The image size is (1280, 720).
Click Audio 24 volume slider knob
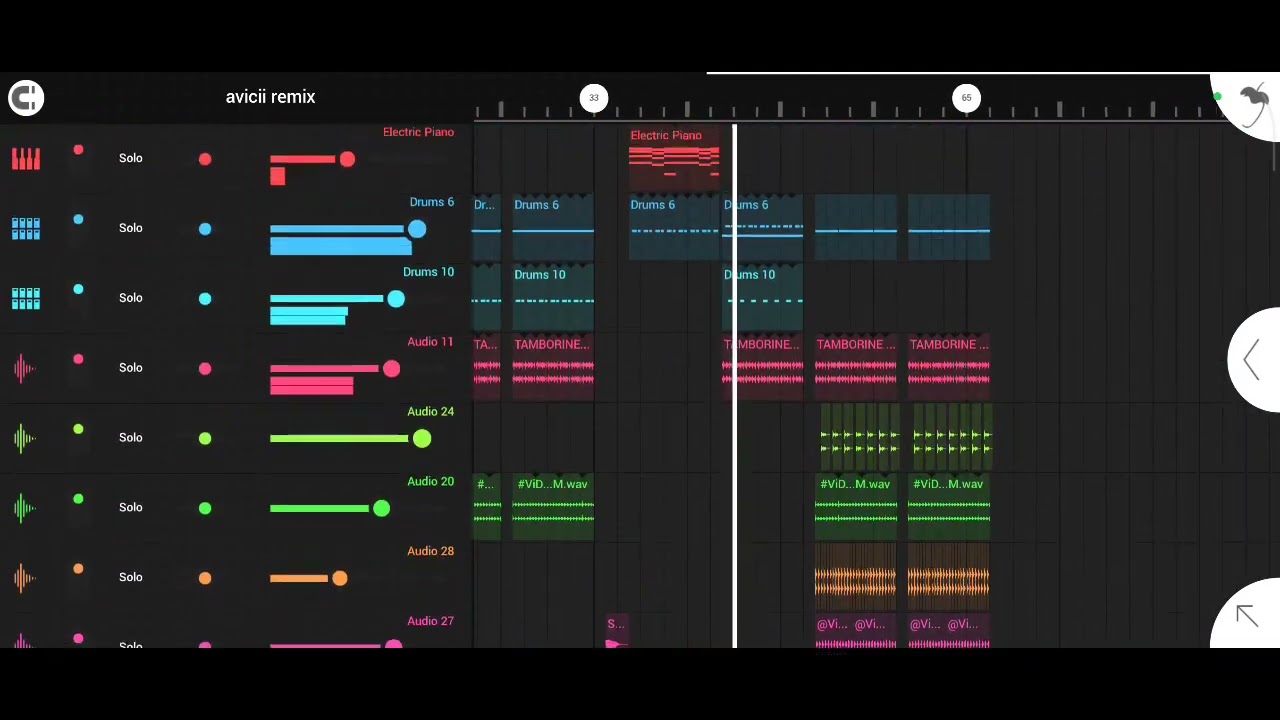coord(422,439)
